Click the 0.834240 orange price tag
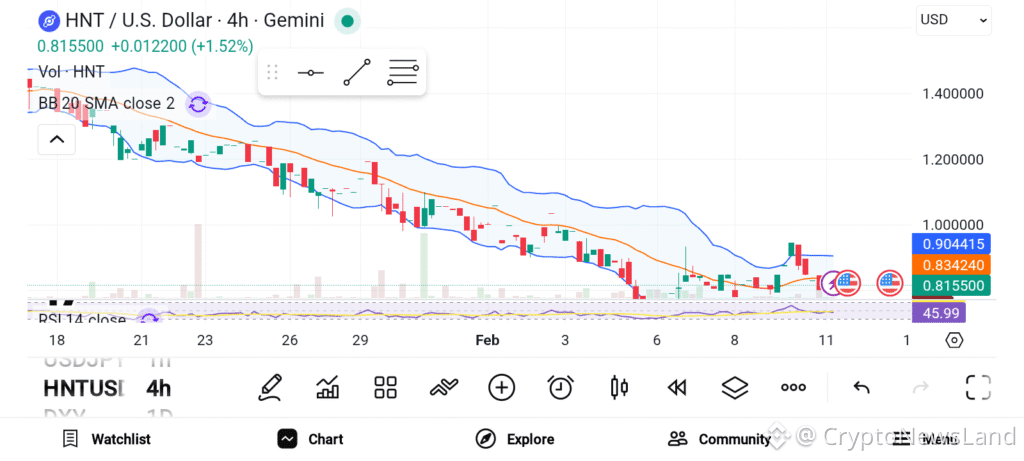Viewport: 1024px width, 461px height. (952, 264)
